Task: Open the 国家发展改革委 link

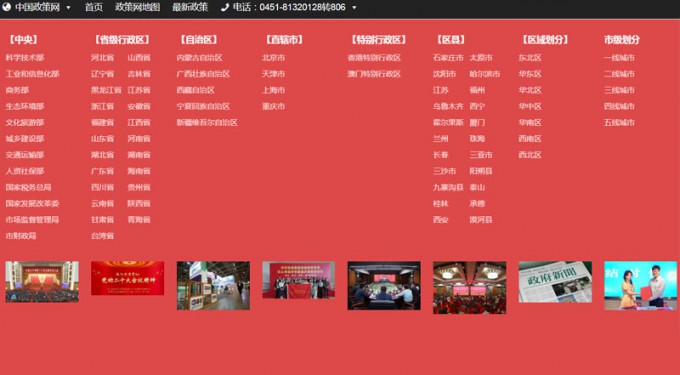Action: pos(33,203)
